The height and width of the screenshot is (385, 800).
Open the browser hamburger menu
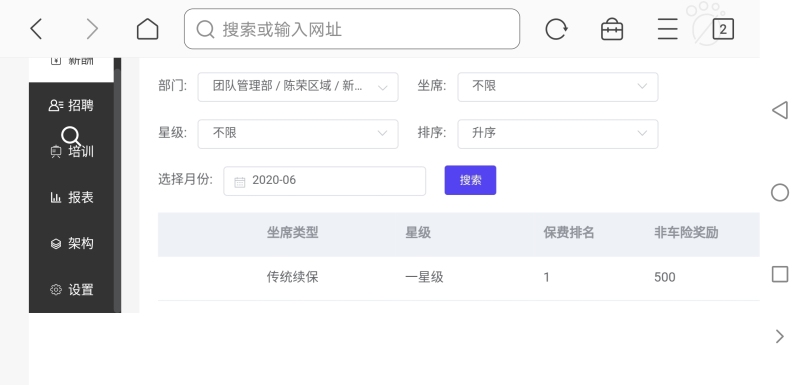coord(667,29)
